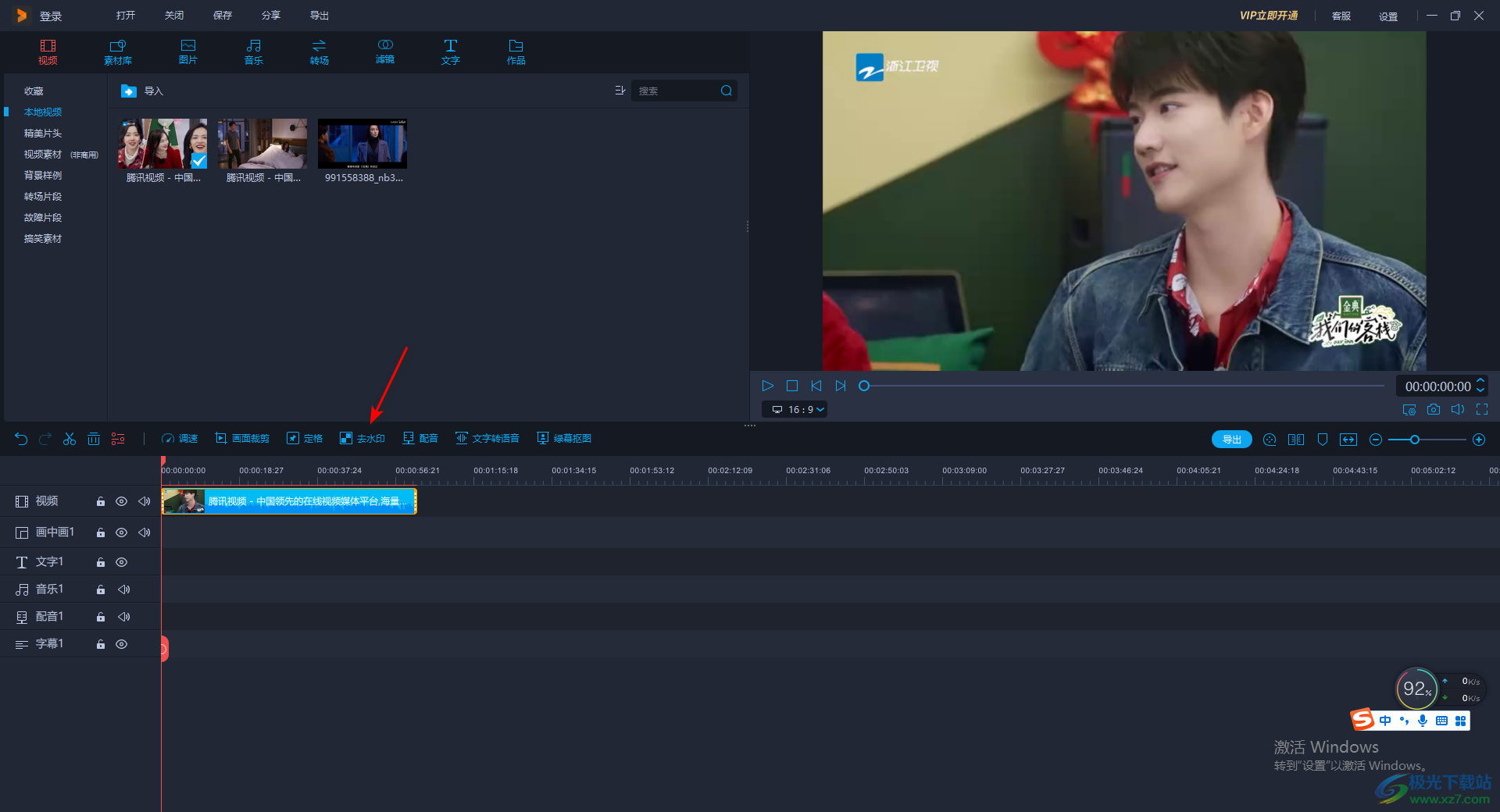This screenshot has height=812, width=1500.
Task: Click the undo arrow icon
Action: tap(21, 439)
